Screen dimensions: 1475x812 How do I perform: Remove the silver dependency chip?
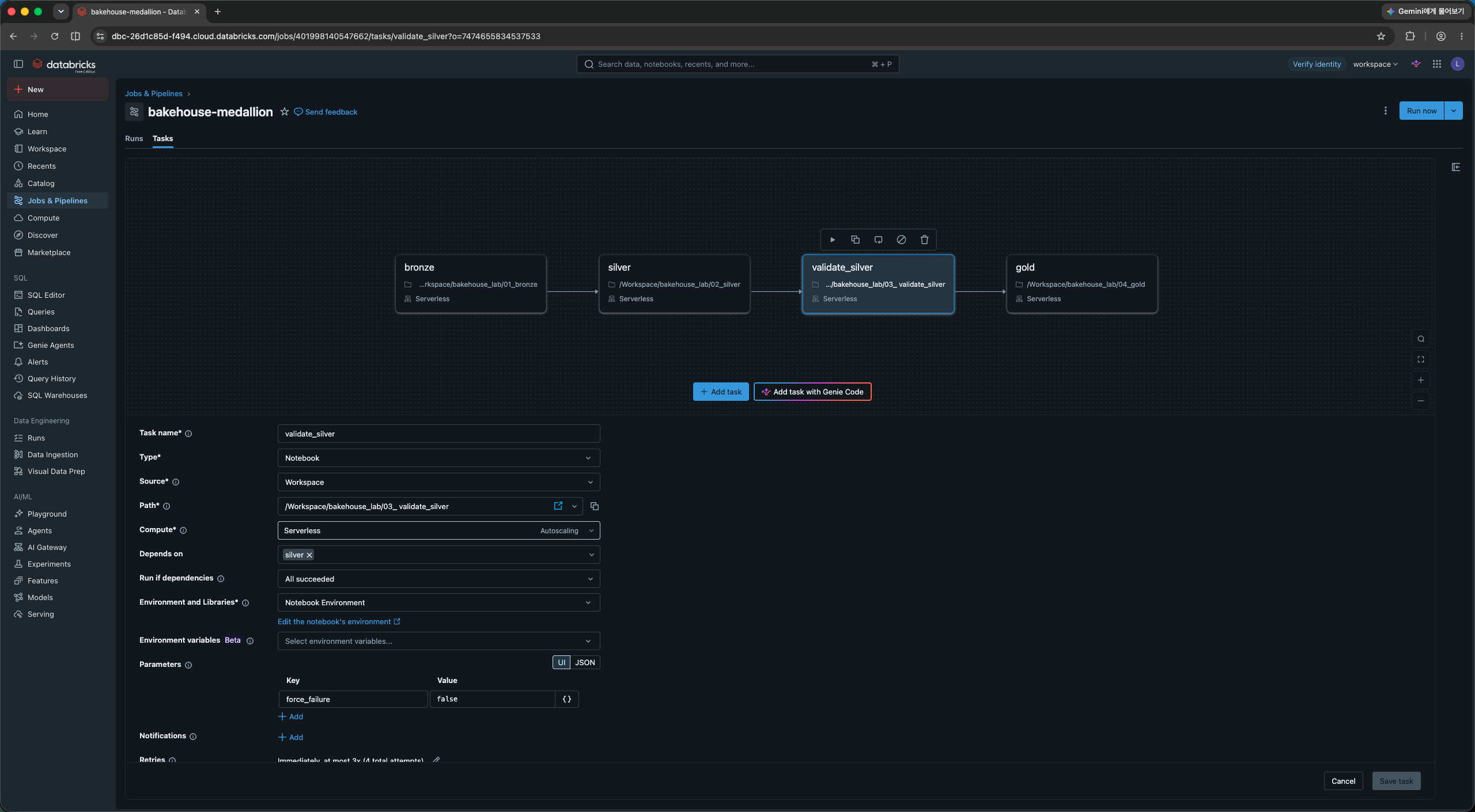[x=309, y=555]
